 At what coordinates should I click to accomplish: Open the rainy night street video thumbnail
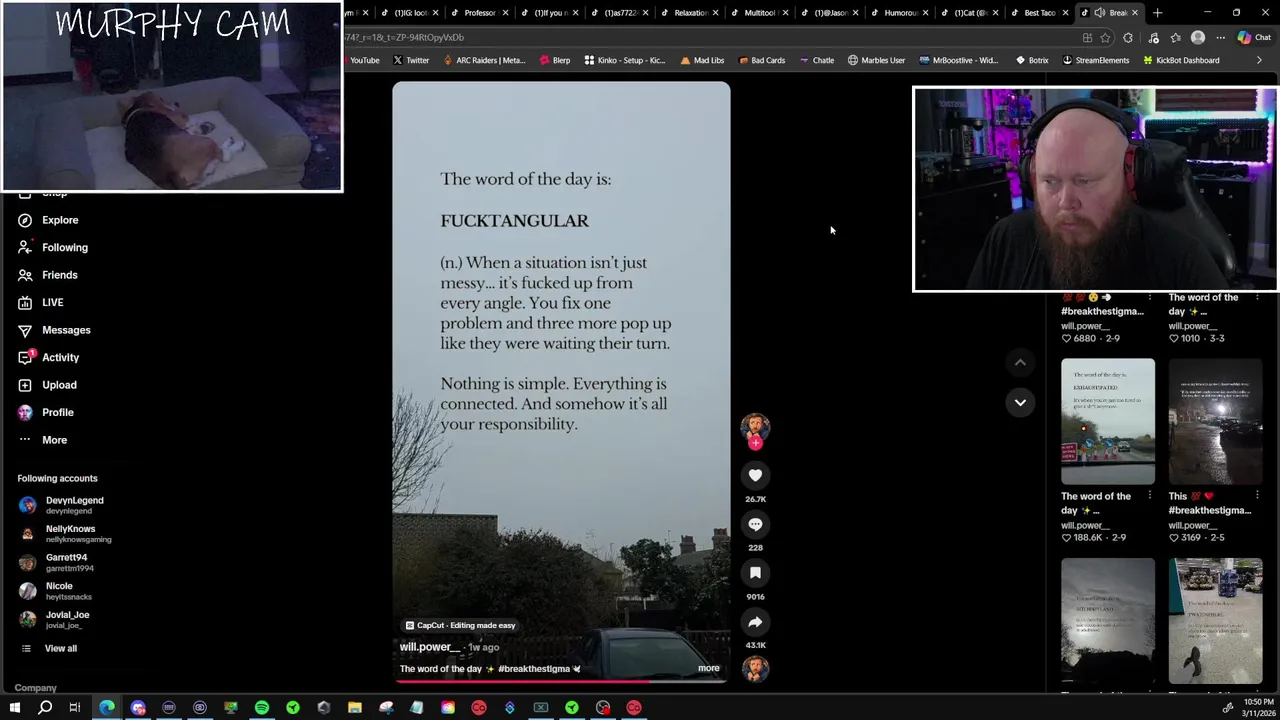point(1216,421)
